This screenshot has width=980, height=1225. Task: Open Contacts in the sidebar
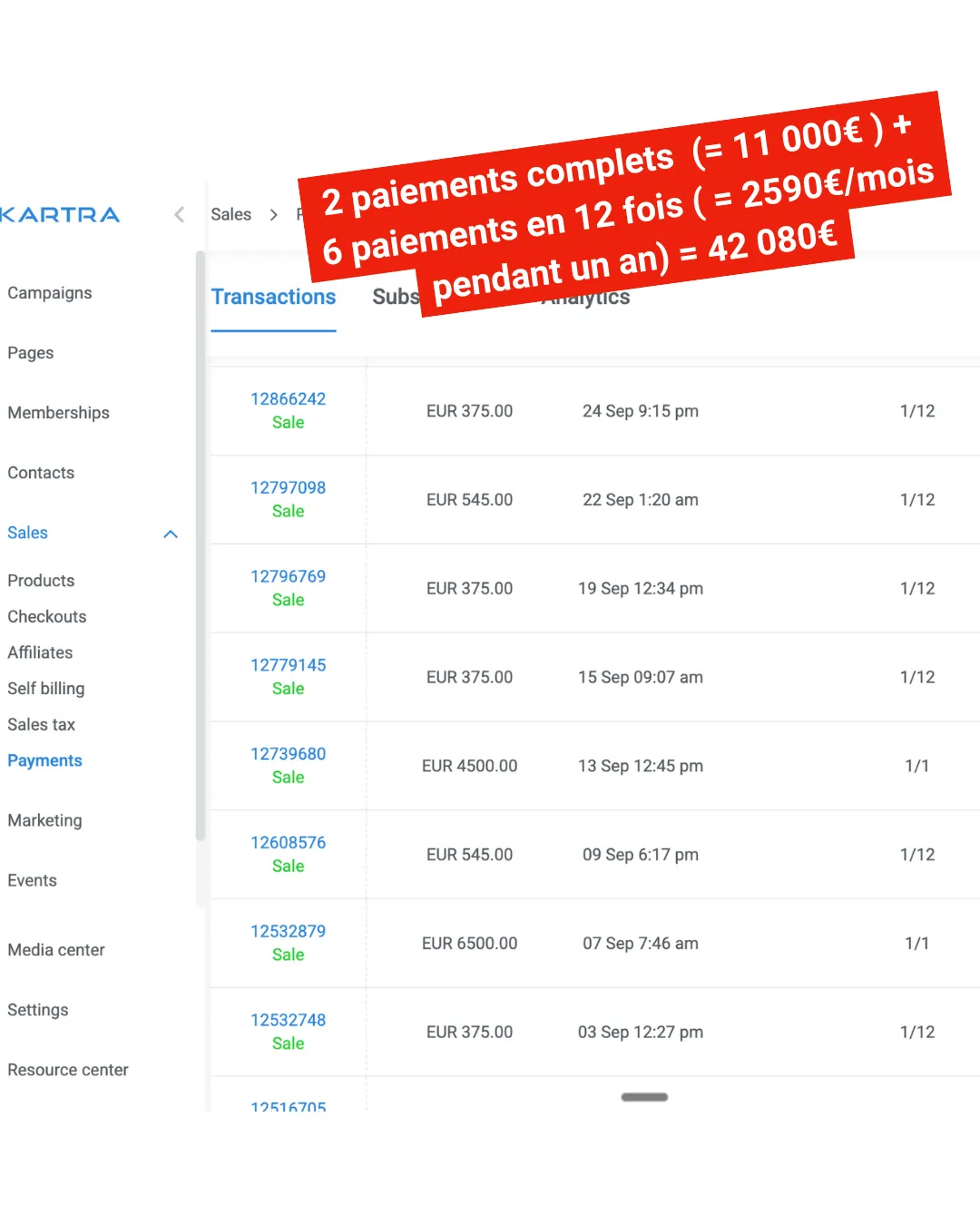pos(41,473)
